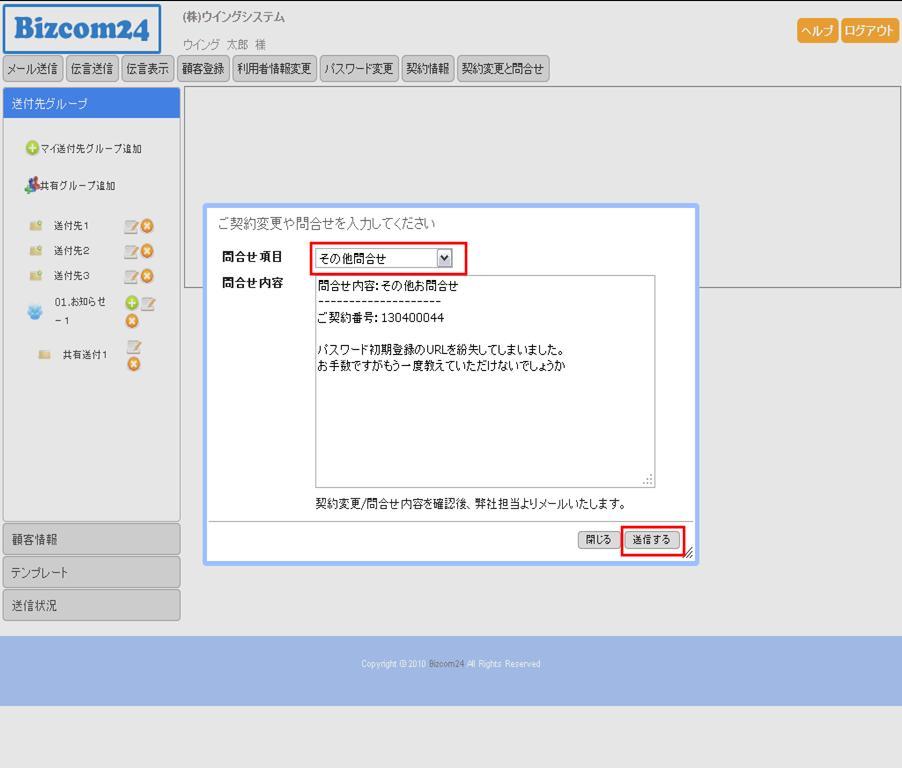Click inside the 問合せ内容 text area
Screen dimensions: 902x768
(485, 420)
